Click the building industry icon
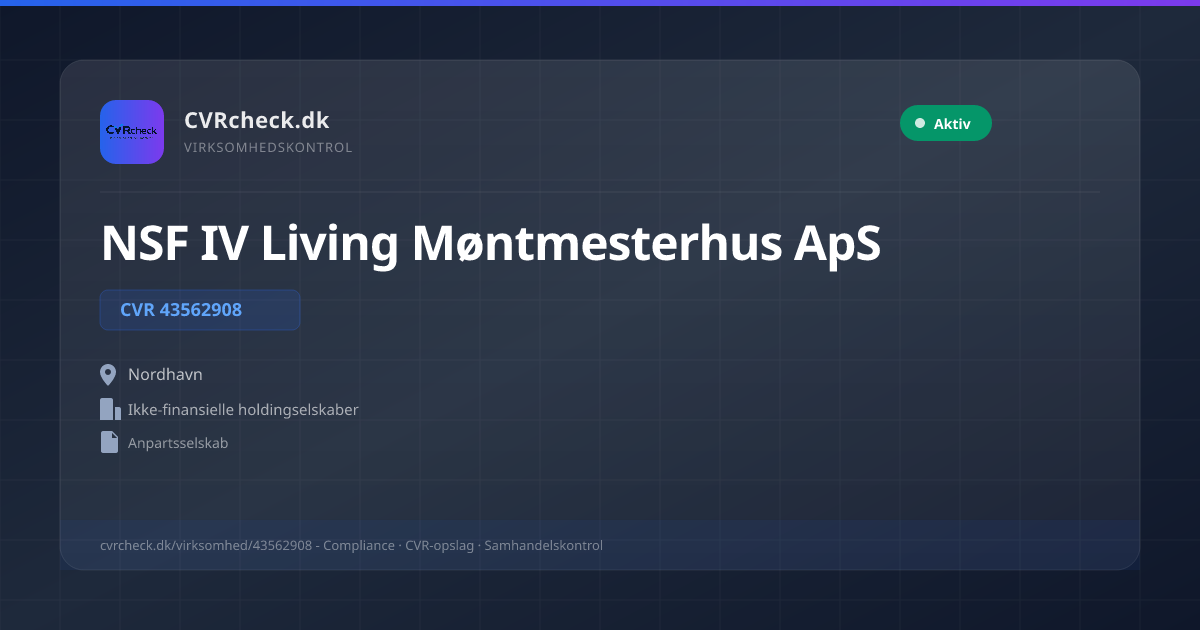The height and width of the screenshot is (630, 1200). click(110, 409)
